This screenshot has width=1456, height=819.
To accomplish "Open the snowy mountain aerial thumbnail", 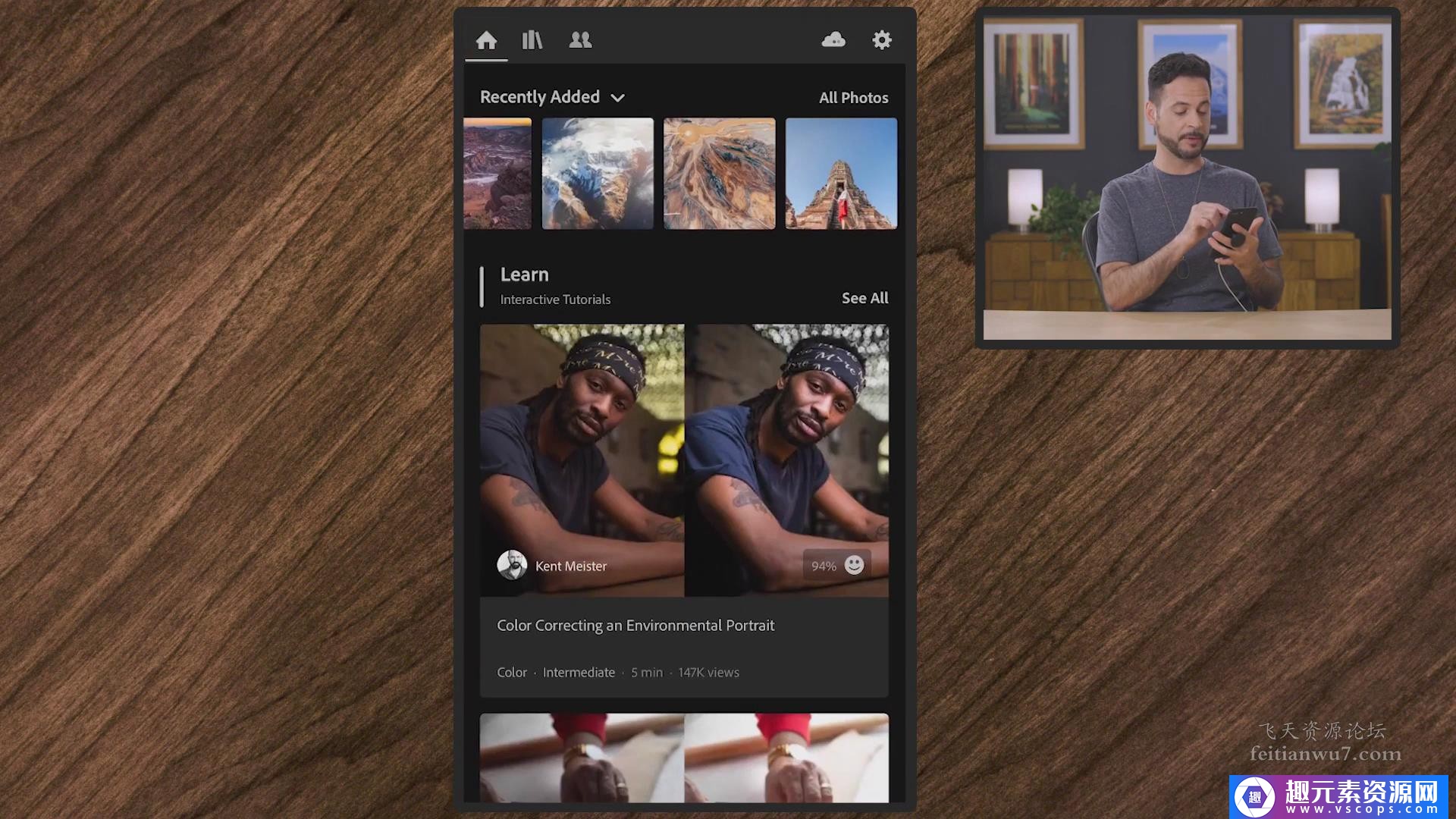I will coord(598,174).
